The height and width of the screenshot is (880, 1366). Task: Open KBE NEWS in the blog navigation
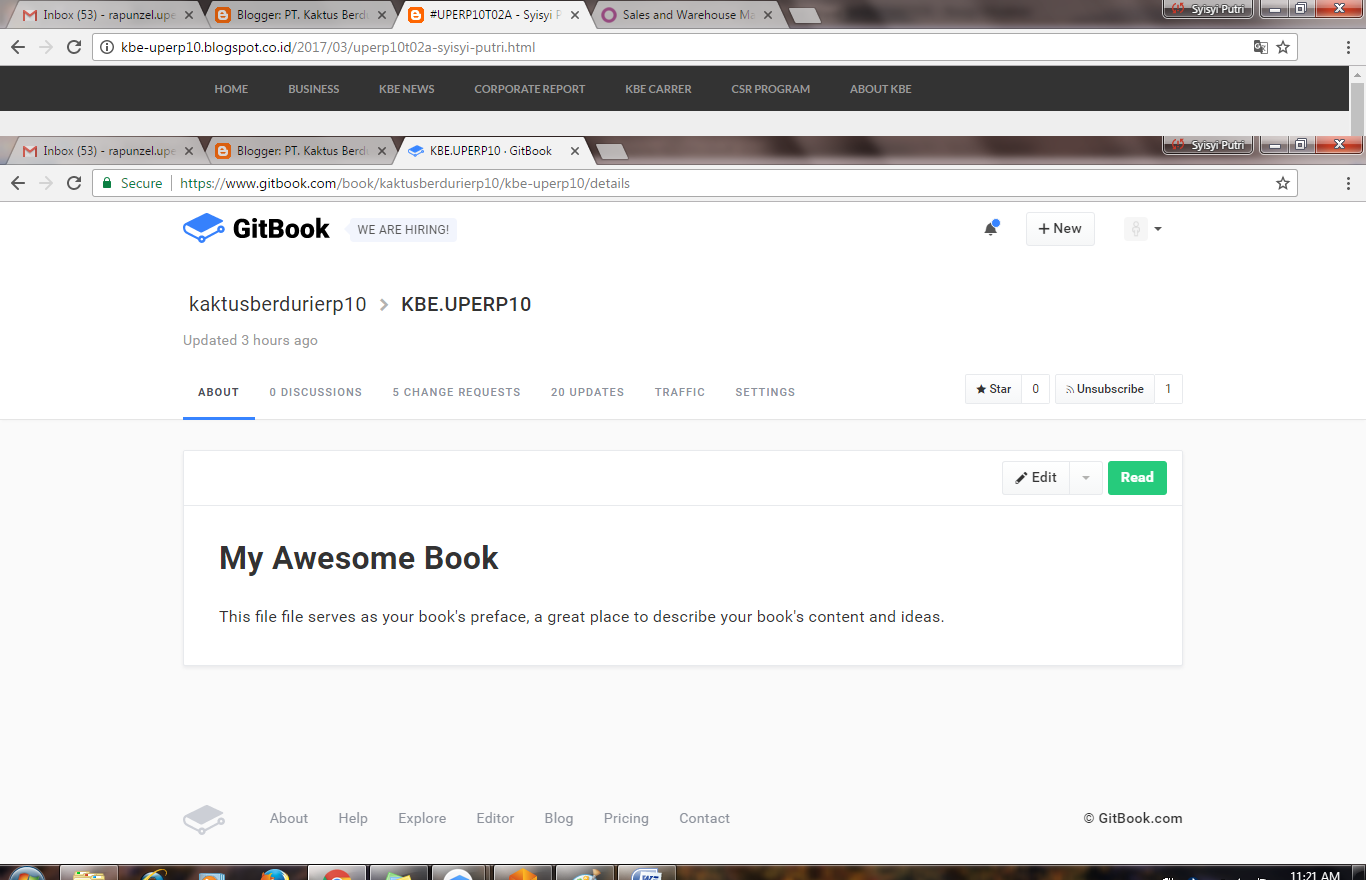(407, 89)
